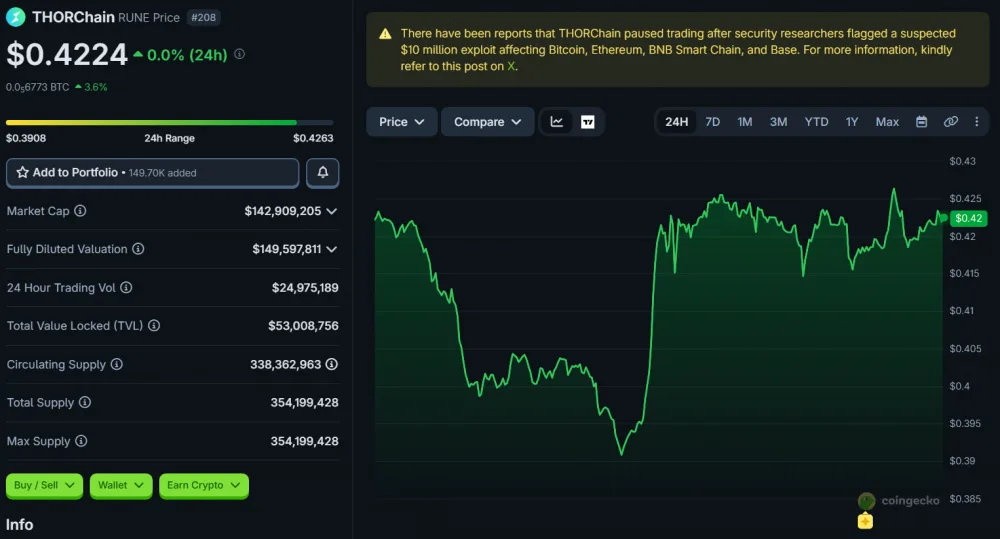Screen dimensions: 1000x539
Task: Open the Compare dropdown
Action: 487,122
